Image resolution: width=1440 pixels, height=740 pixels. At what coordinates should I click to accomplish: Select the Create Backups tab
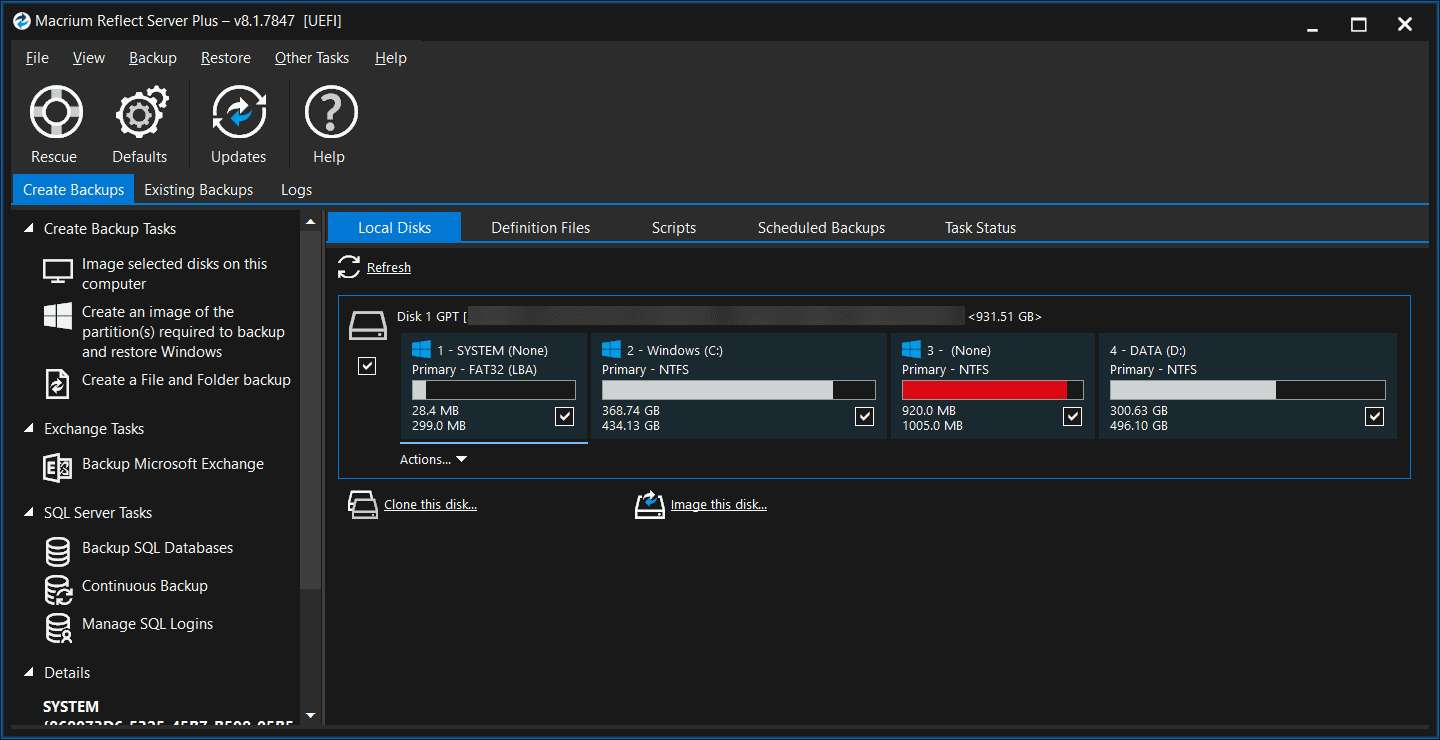click(73, 190)
